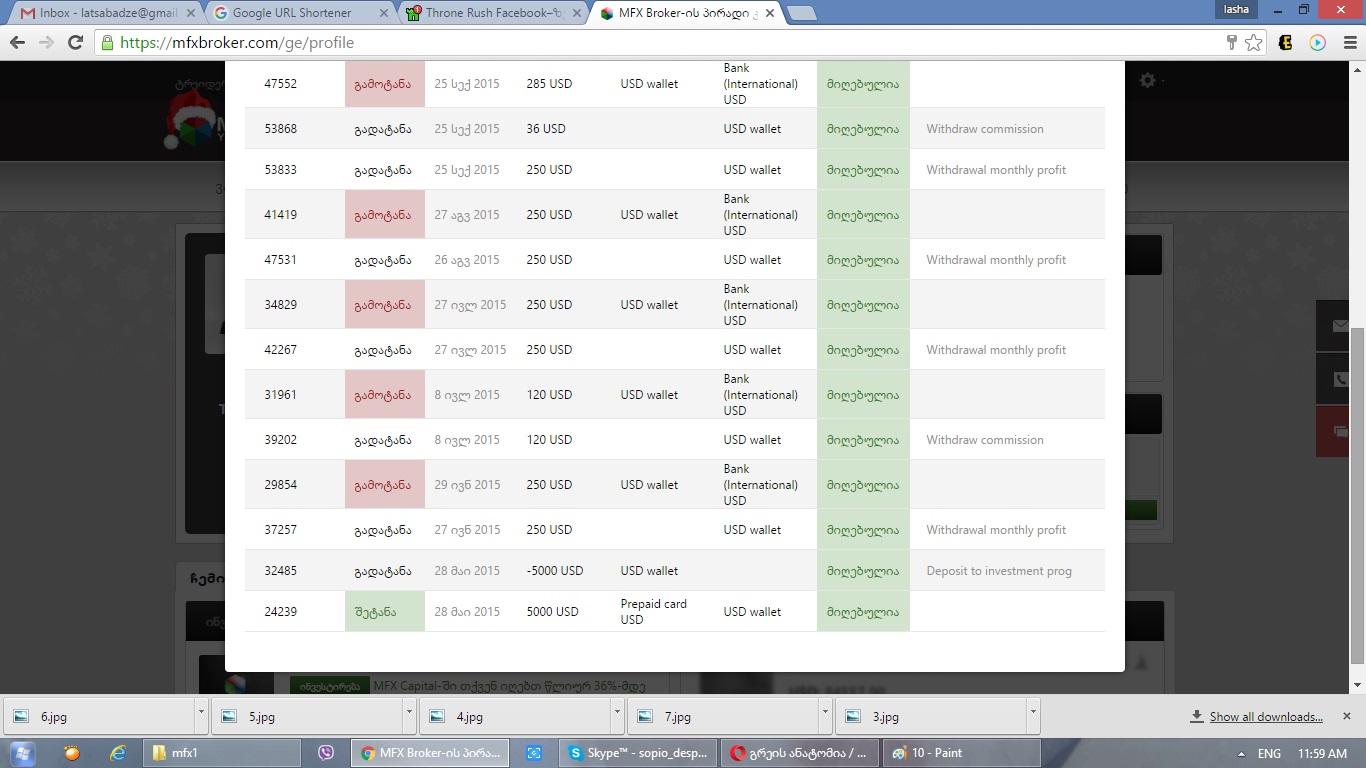Expand options for the 7.jpg download
This screenshot has width=1366, height=768.
tap(825, 716)
